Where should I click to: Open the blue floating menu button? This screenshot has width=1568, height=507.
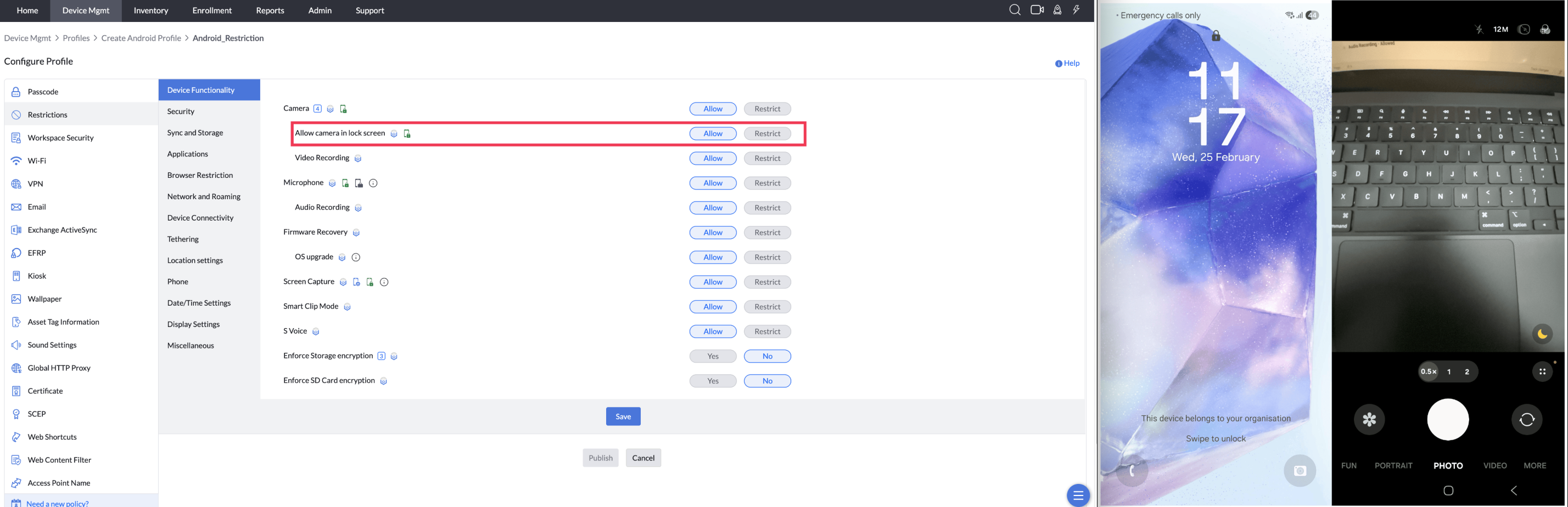pyautogui.click(x=1077, y=495)
